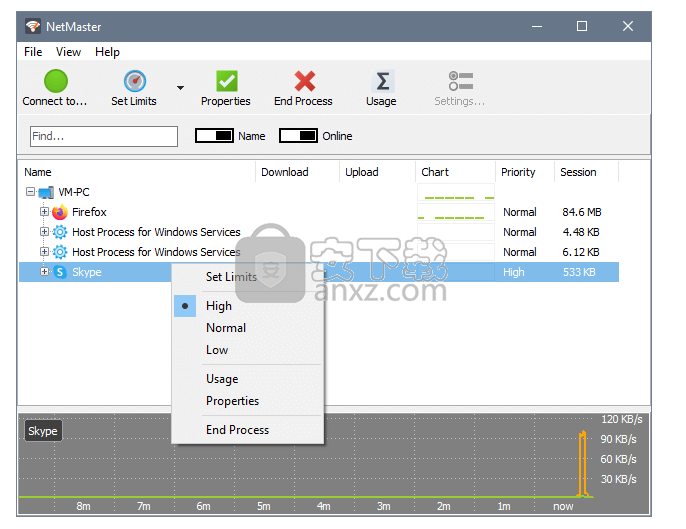Click Skype's High priority cell
This screenshot has height=529, width=686.
pos(514,272)
